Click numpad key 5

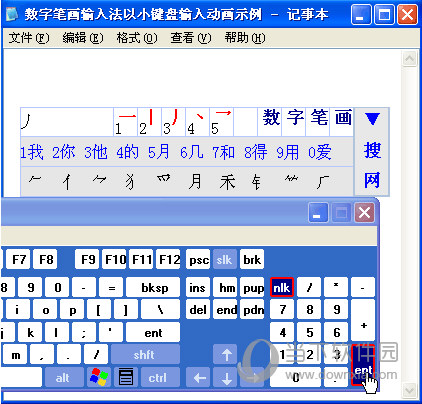[309, 332]
